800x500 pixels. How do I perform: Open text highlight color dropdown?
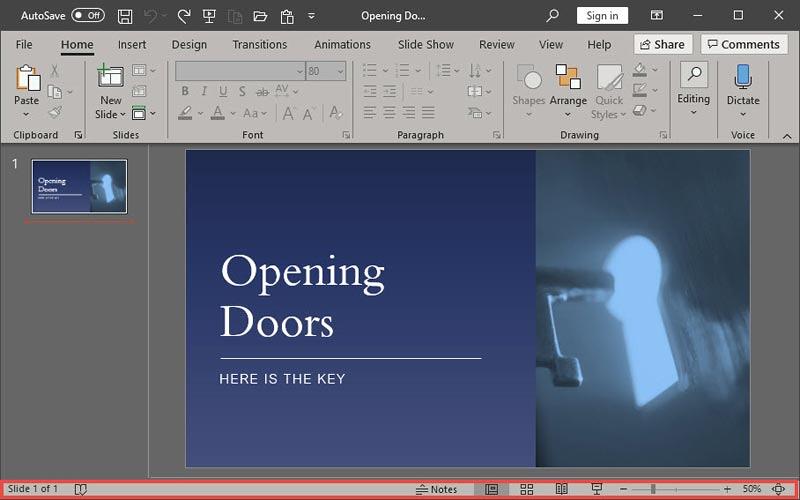point(201,113)
